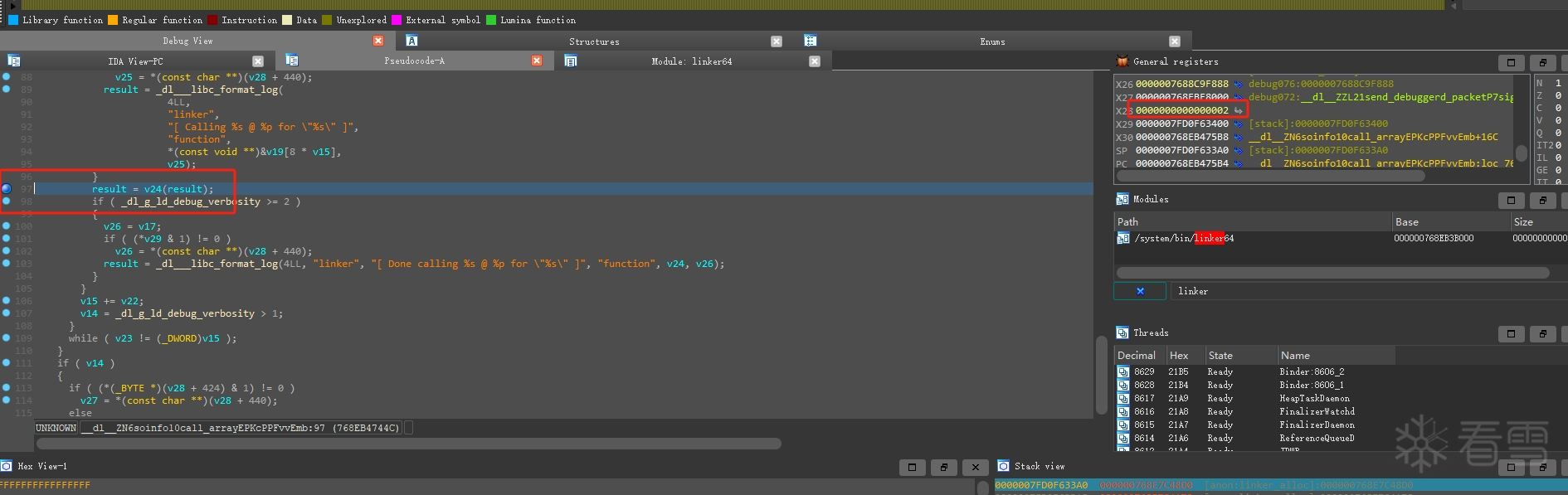Viewport: 1568px width, 495px height.
Task: Sort threads by the State column
Action: coord(1240,355)
